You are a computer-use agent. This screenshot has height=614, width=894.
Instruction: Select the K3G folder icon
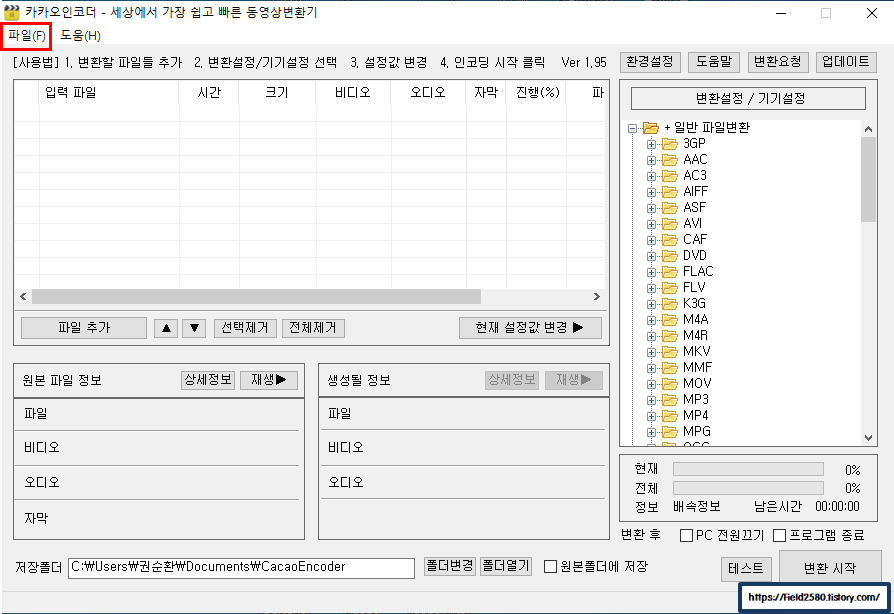(669, 304)
